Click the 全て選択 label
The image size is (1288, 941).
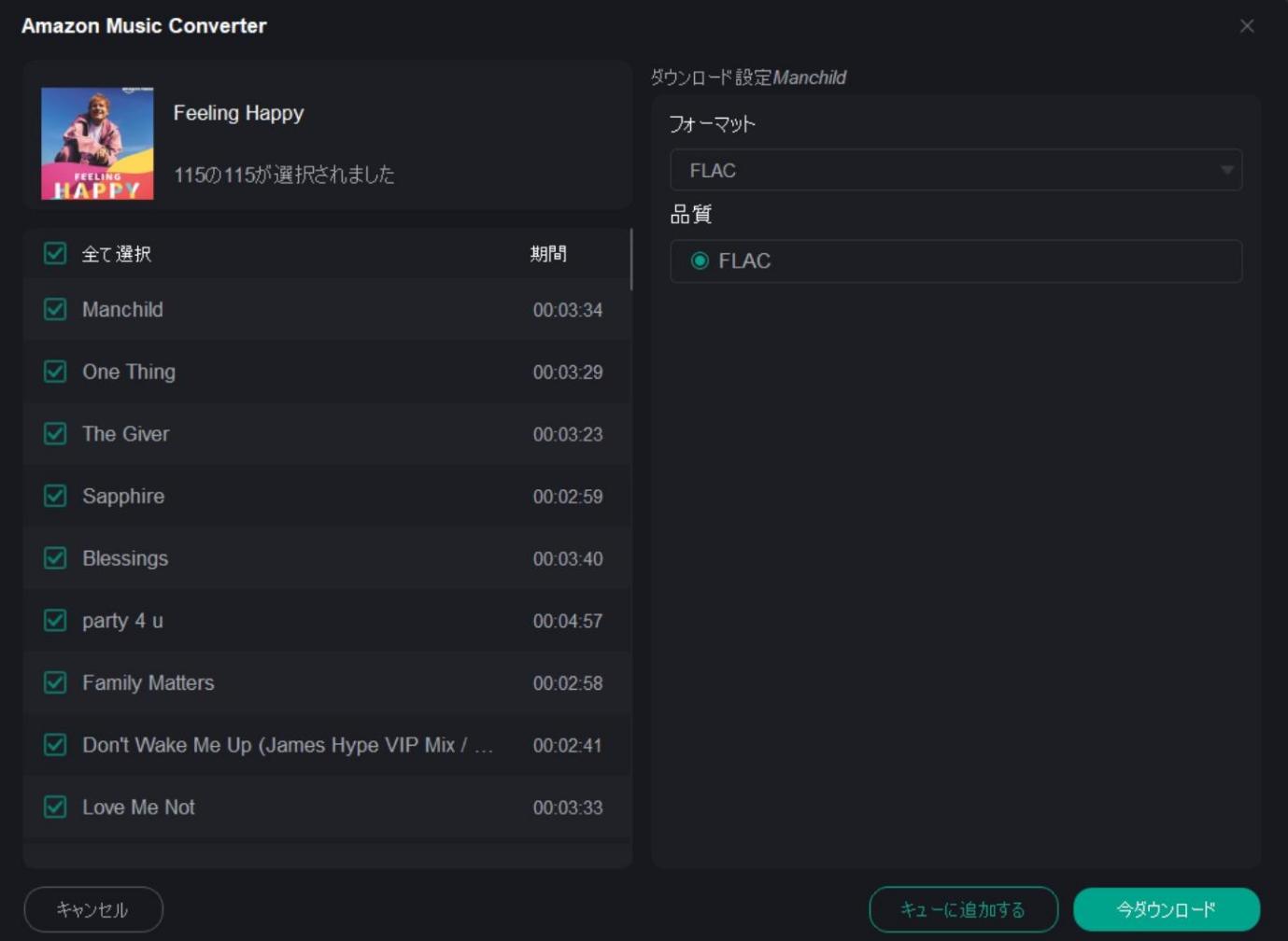(x=117, y=254)
